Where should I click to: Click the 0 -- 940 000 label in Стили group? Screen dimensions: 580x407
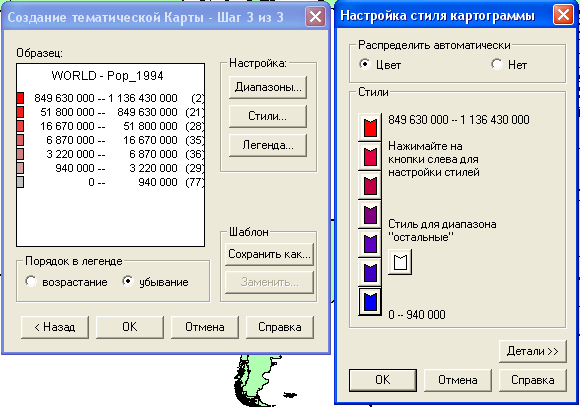click(x=417, y=314)
